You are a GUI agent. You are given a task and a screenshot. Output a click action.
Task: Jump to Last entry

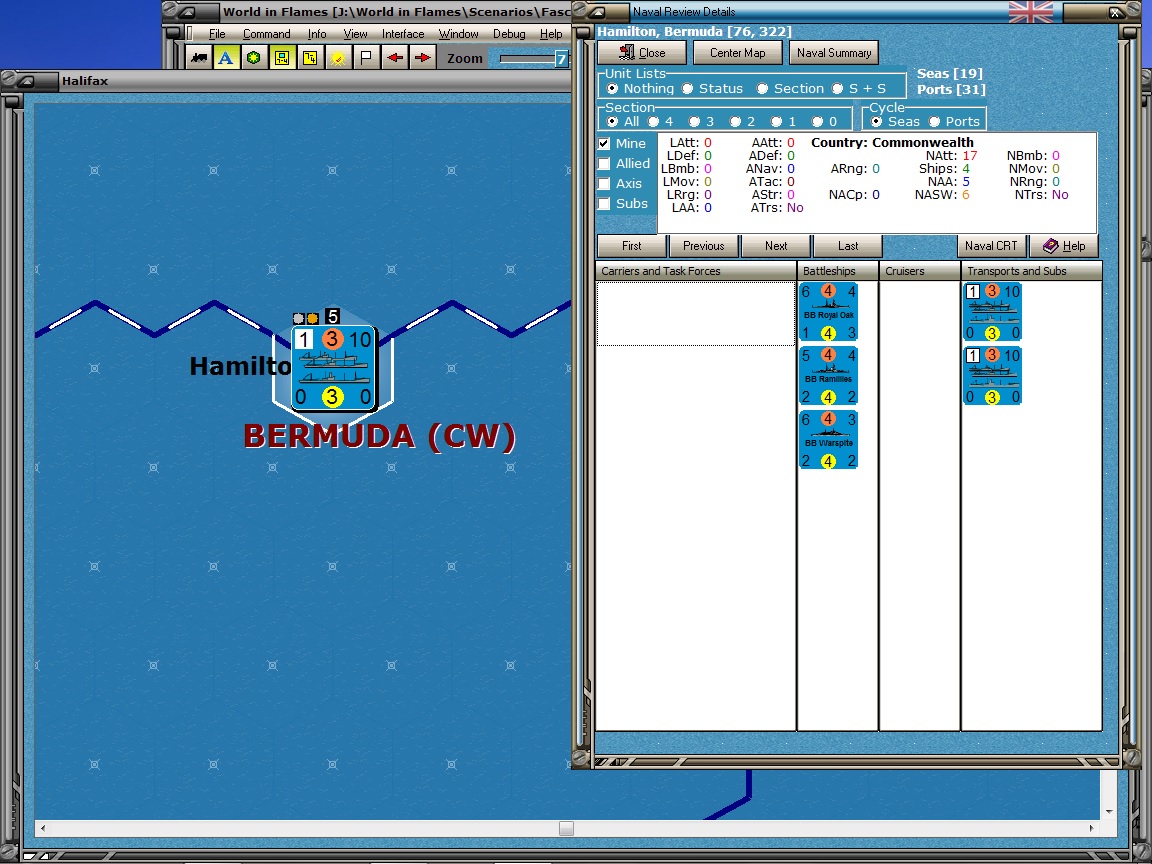847,246
